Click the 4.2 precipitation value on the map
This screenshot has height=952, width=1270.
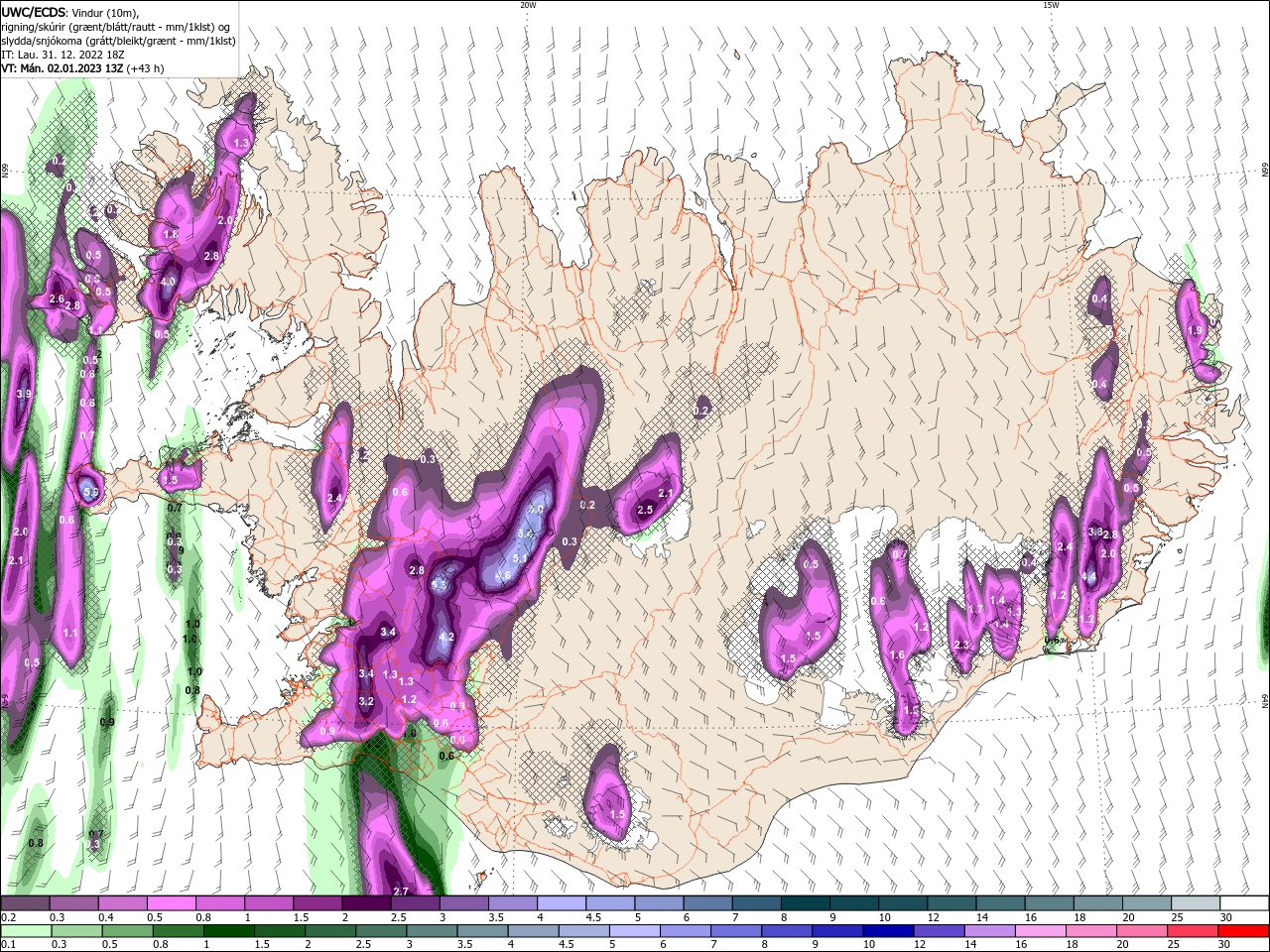(446, 637)
